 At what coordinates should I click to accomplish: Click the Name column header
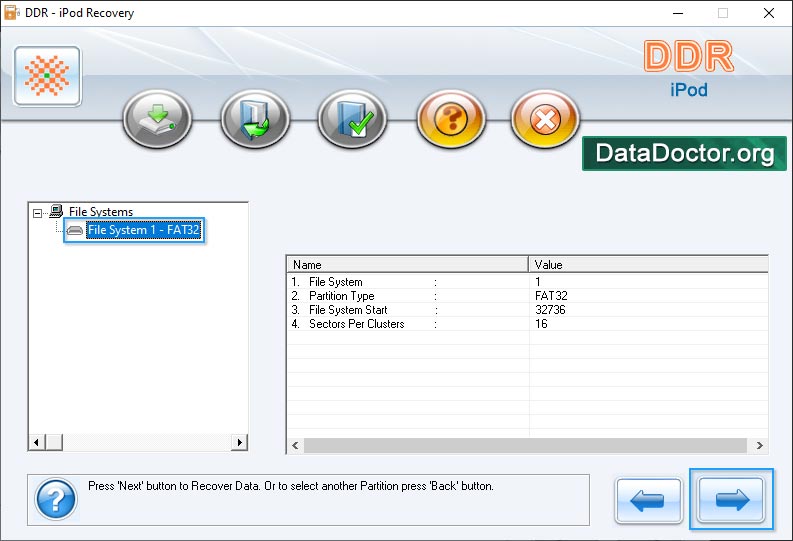point(408,264)
